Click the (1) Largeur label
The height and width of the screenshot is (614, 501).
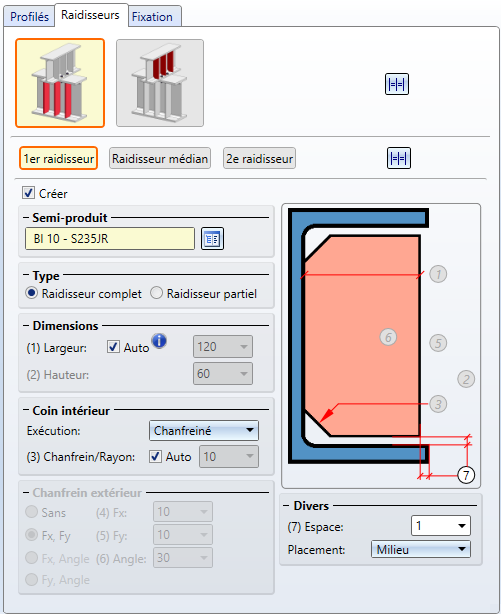coord(57,348)
